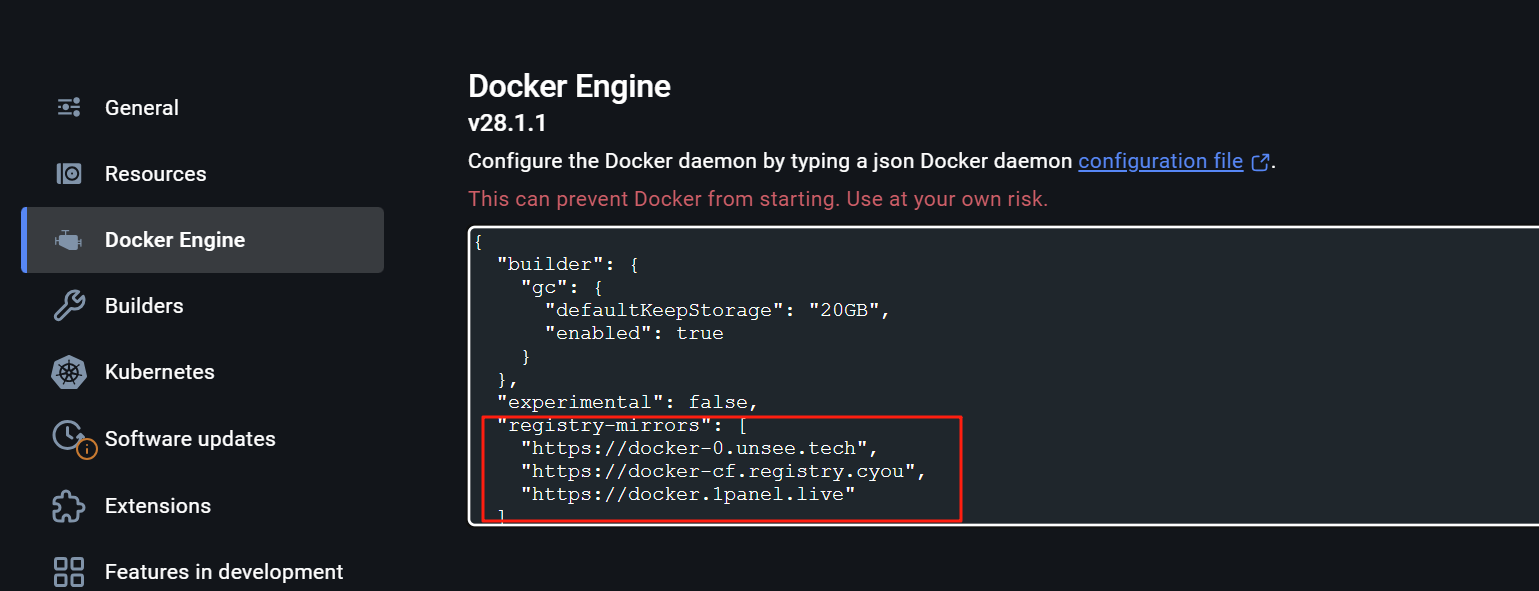Click the orange info badge on Software updates

click(87, 449)
